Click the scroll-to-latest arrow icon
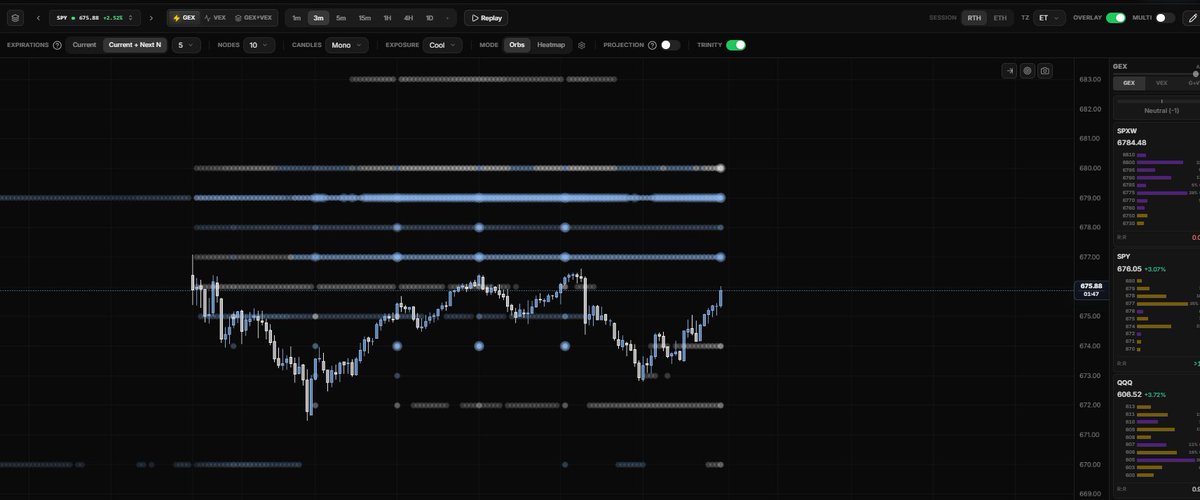The height and width of the screenshot is (500, 1200). [1010, 71]
